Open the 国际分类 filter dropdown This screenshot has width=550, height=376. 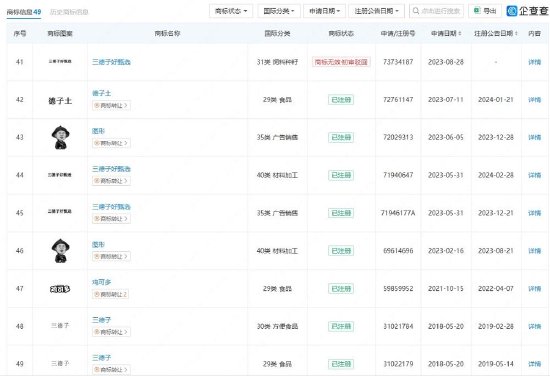click(x=279, y=11)
